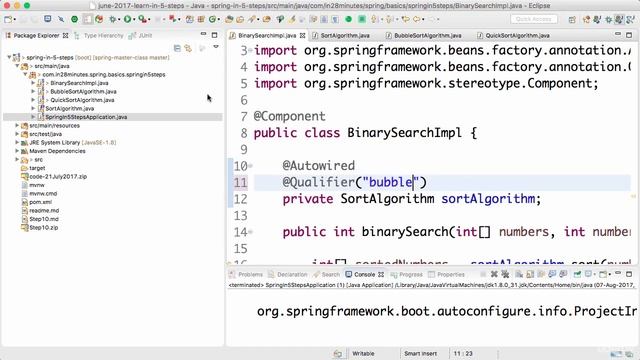Toggle Word Wrap in Console toolbar
The height and width of the screenshot is (360, 640).
[x=541, y=274]
